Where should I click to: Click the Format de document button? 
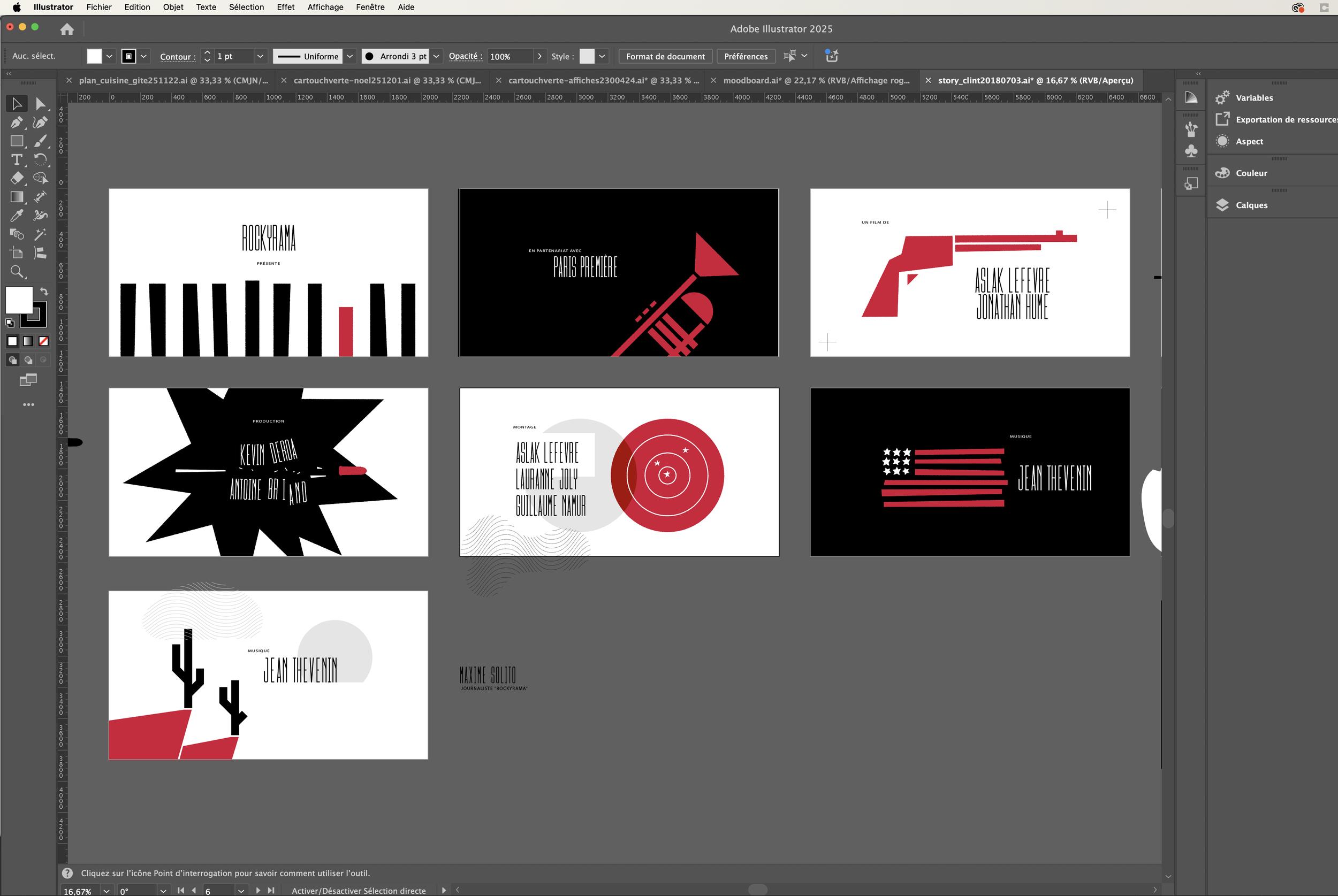tap(665, 56)
